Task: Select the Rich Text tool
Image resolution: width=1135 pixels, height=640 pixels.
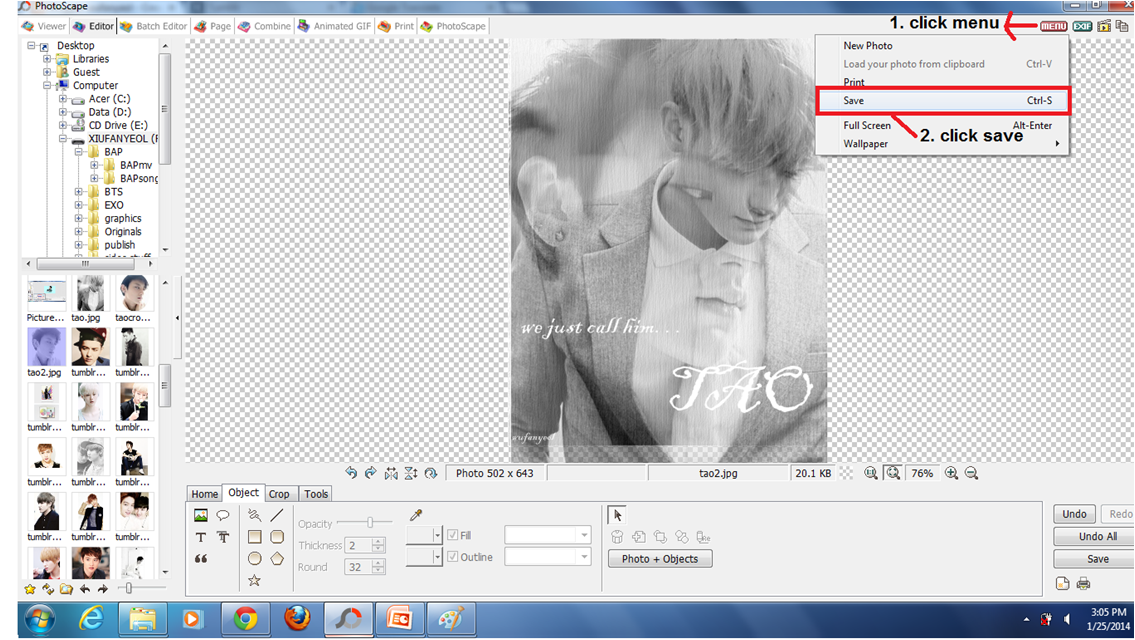Action: point(223,537)
